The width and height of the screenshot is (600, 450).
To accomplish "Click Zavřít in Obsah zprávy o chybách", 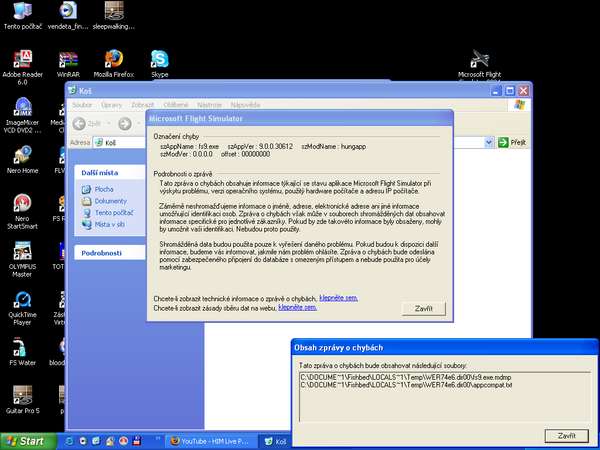I will click(566, 435).
